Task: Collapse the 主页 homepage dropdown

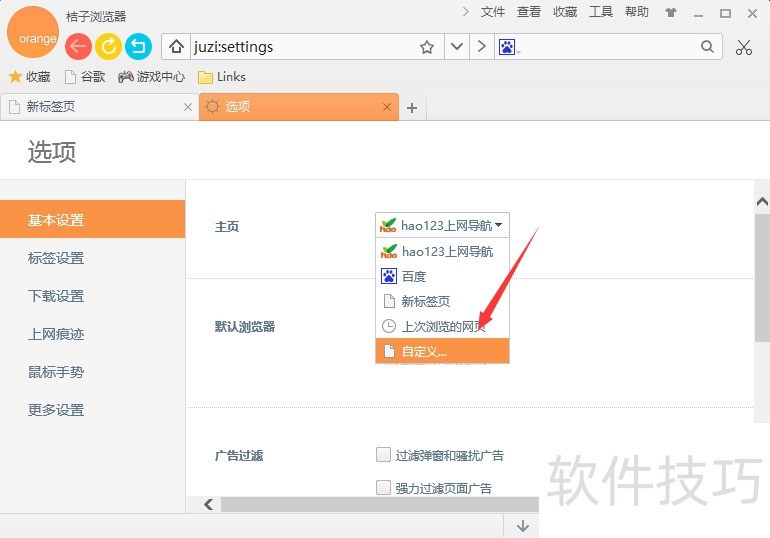Action: coord(442,225)
